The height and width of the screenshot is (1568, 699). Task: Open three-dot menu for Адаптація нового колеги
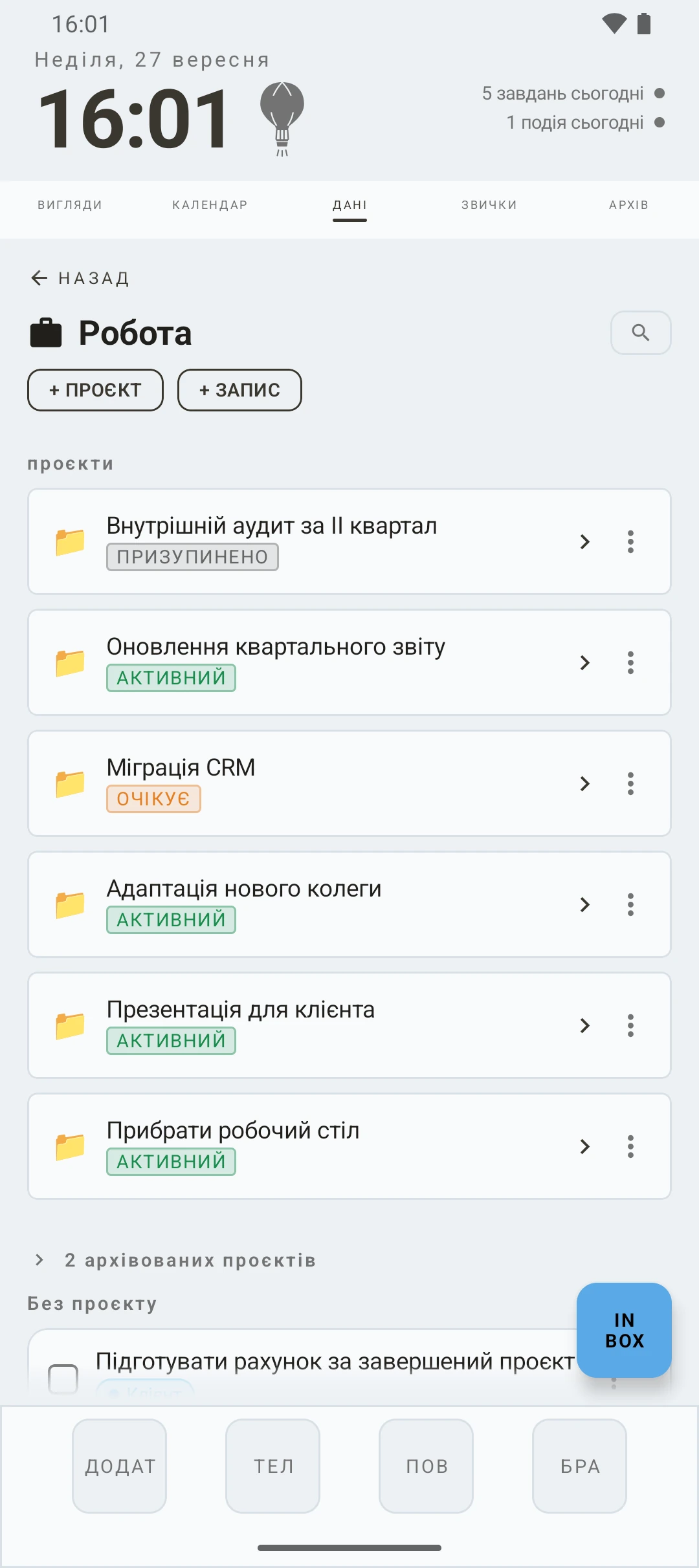click(x=630, y=904)
